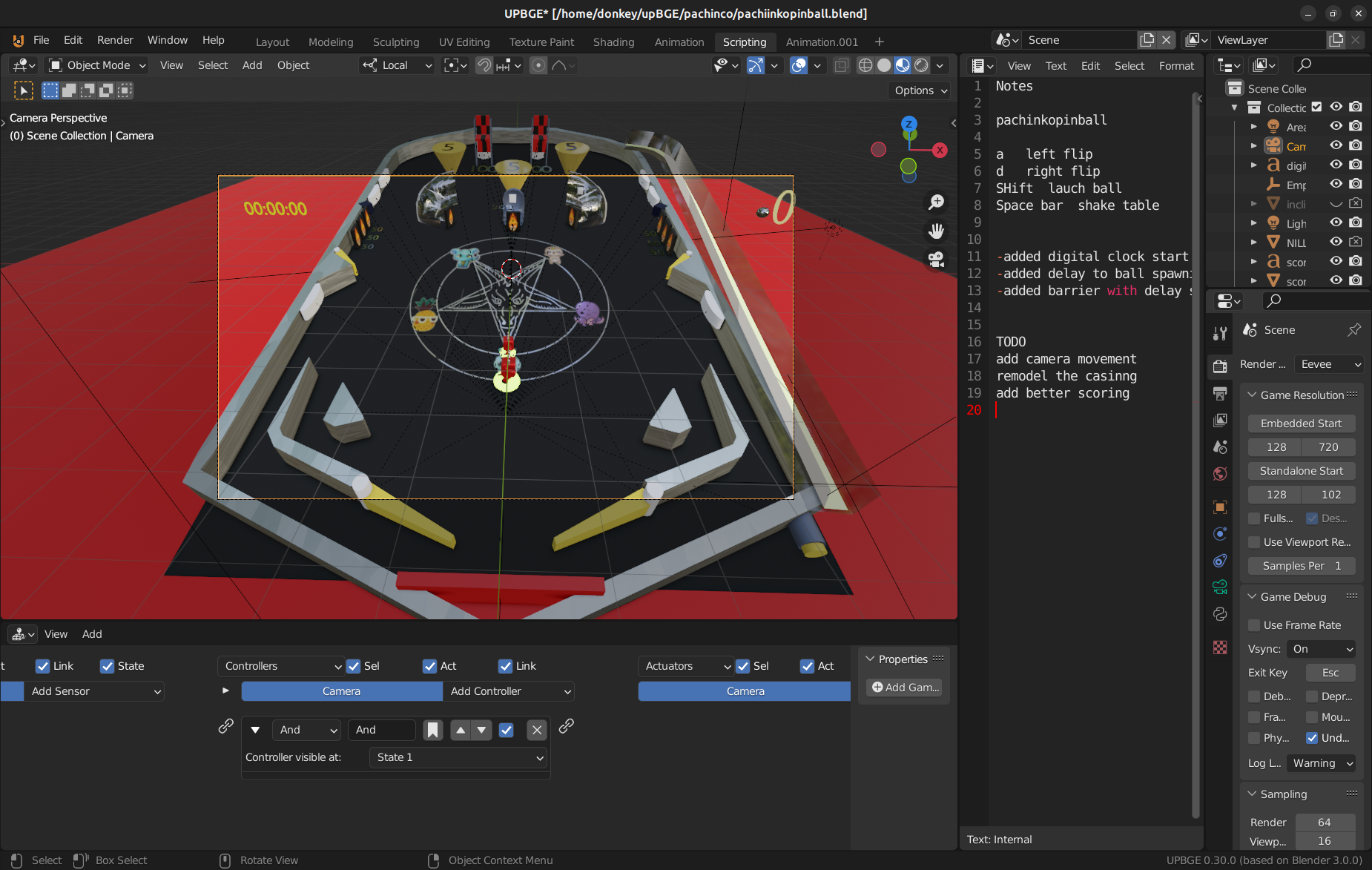Select the Physics Properties tab
Image resolution: width=1372 pixels, height=870 pixels.
coord(1220,534)
